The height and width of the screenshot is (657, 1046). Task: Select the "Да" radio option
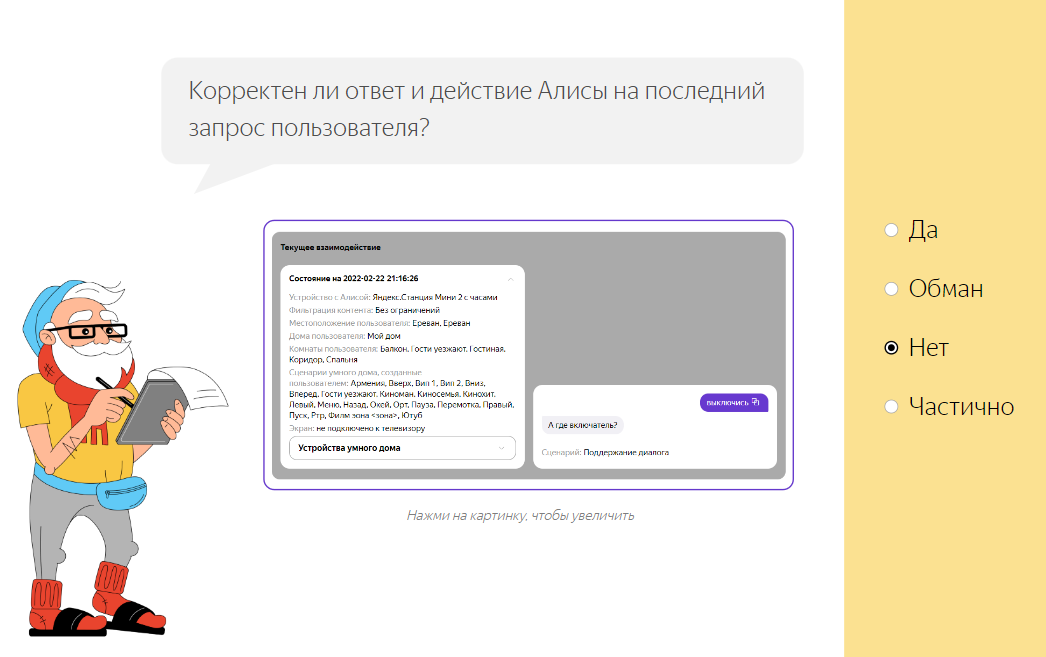(891, 230)
